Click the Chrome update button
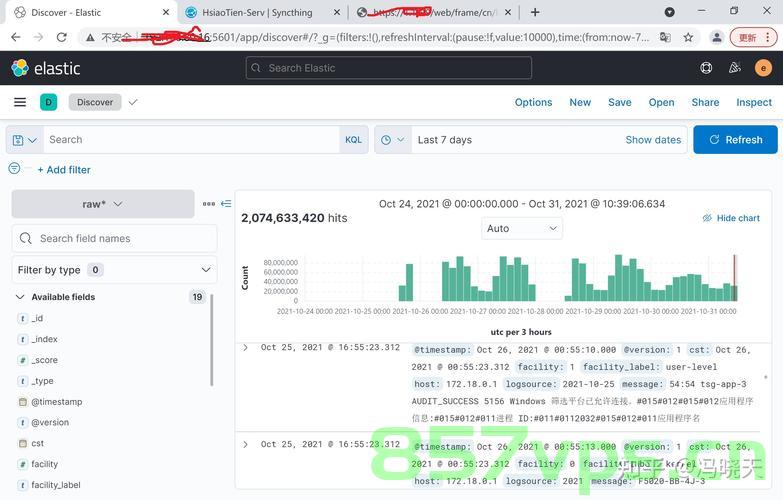The image size is (783, 500). click(x=753, y=37)
